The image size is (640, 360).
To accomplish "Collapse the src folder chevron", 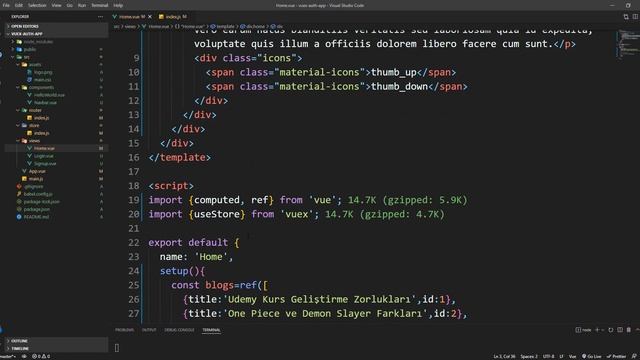I will pyautogui.click(x=13, y=57).
